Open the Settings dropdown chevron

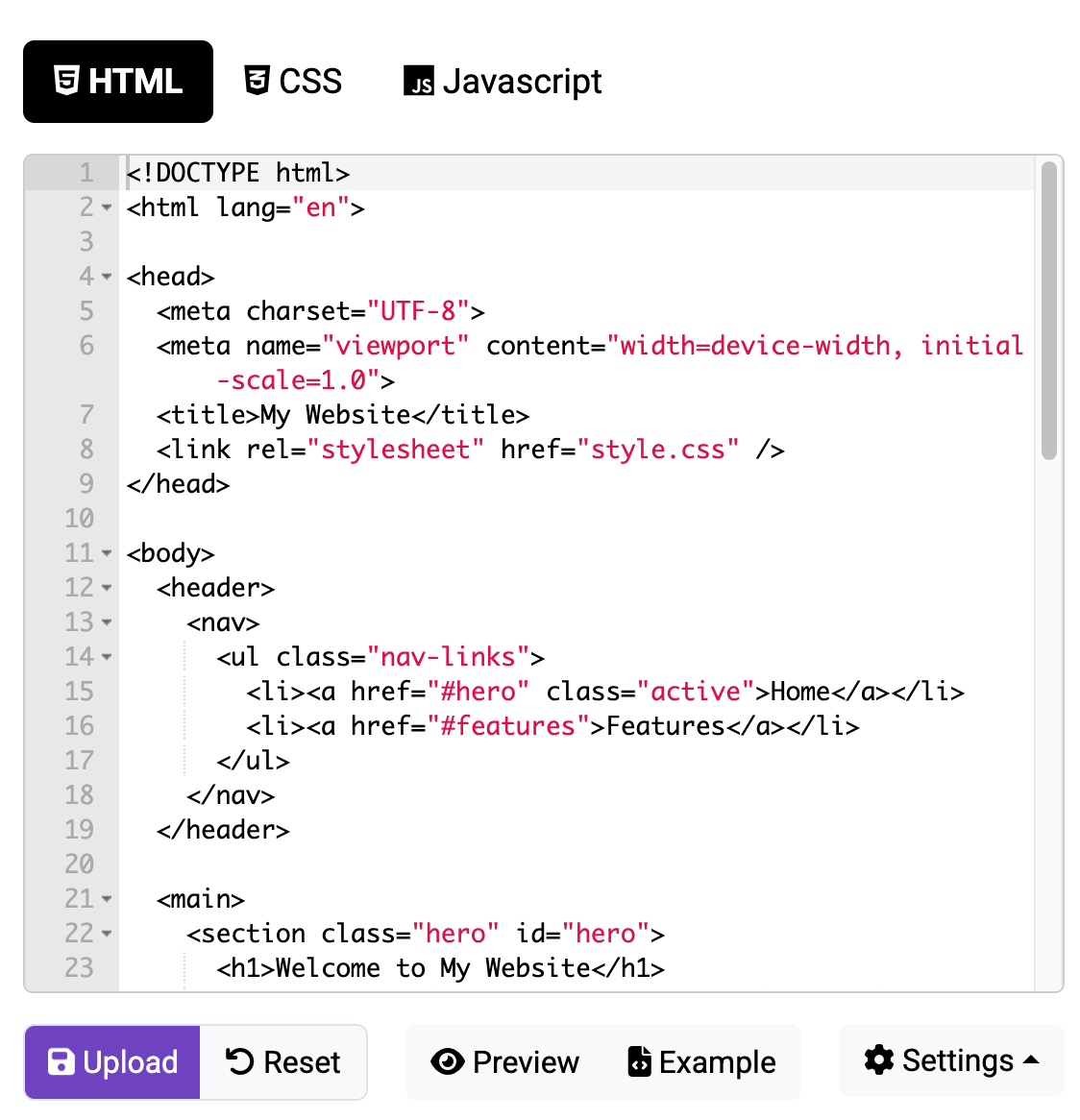[x=1032, y=1060]
